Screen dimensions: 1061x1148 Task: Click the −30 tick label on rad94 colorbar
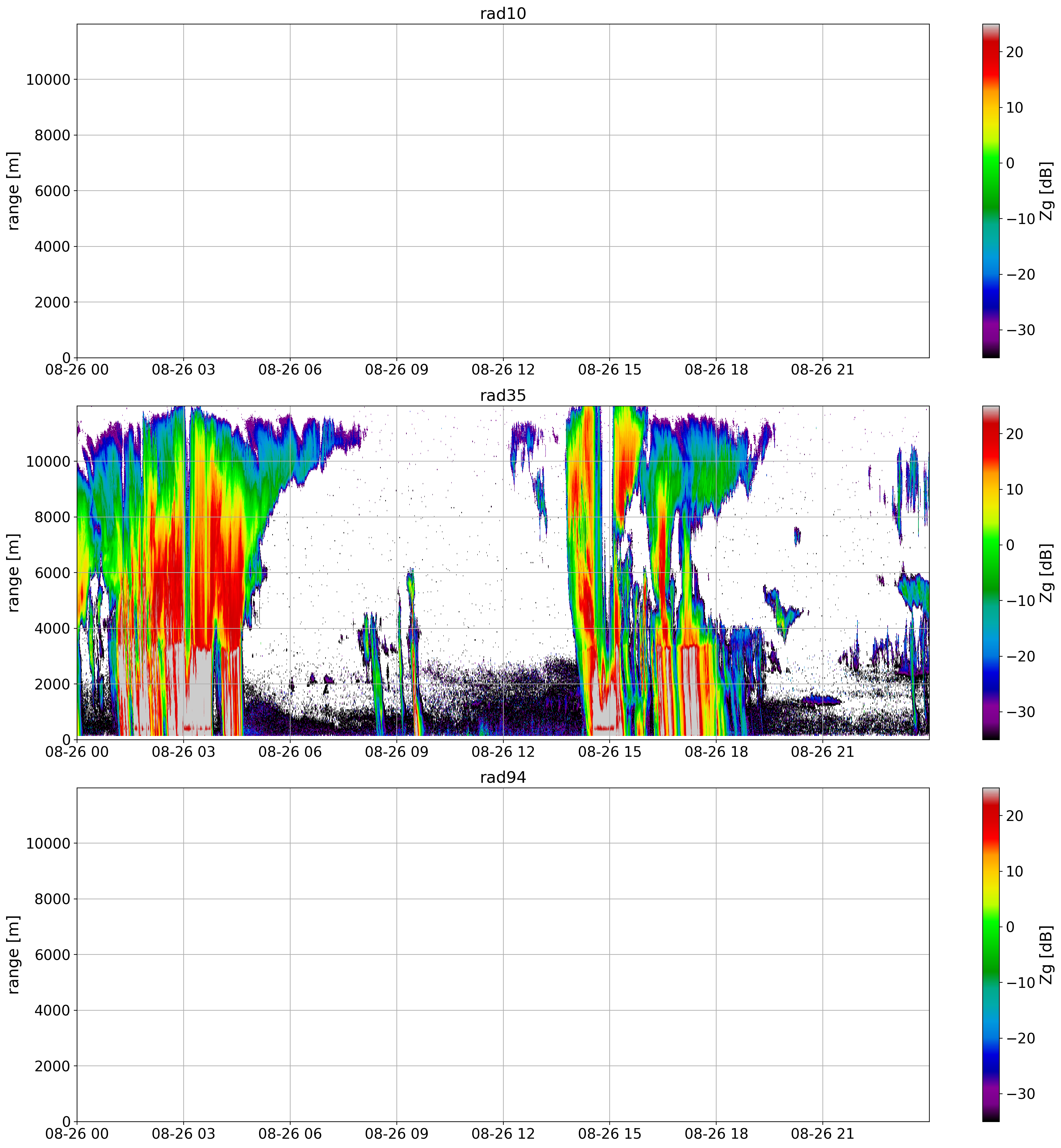[1020, 1094]
